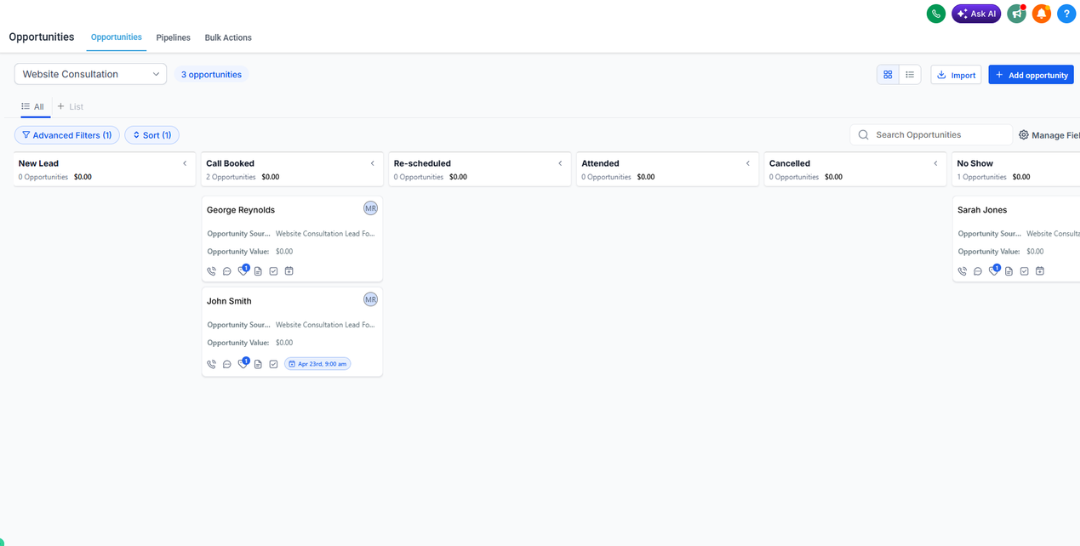The height and width of the screenshot is (546, 1080).
Task: Switch to the Pipelines tab
Action: click(x=173, y=38)
